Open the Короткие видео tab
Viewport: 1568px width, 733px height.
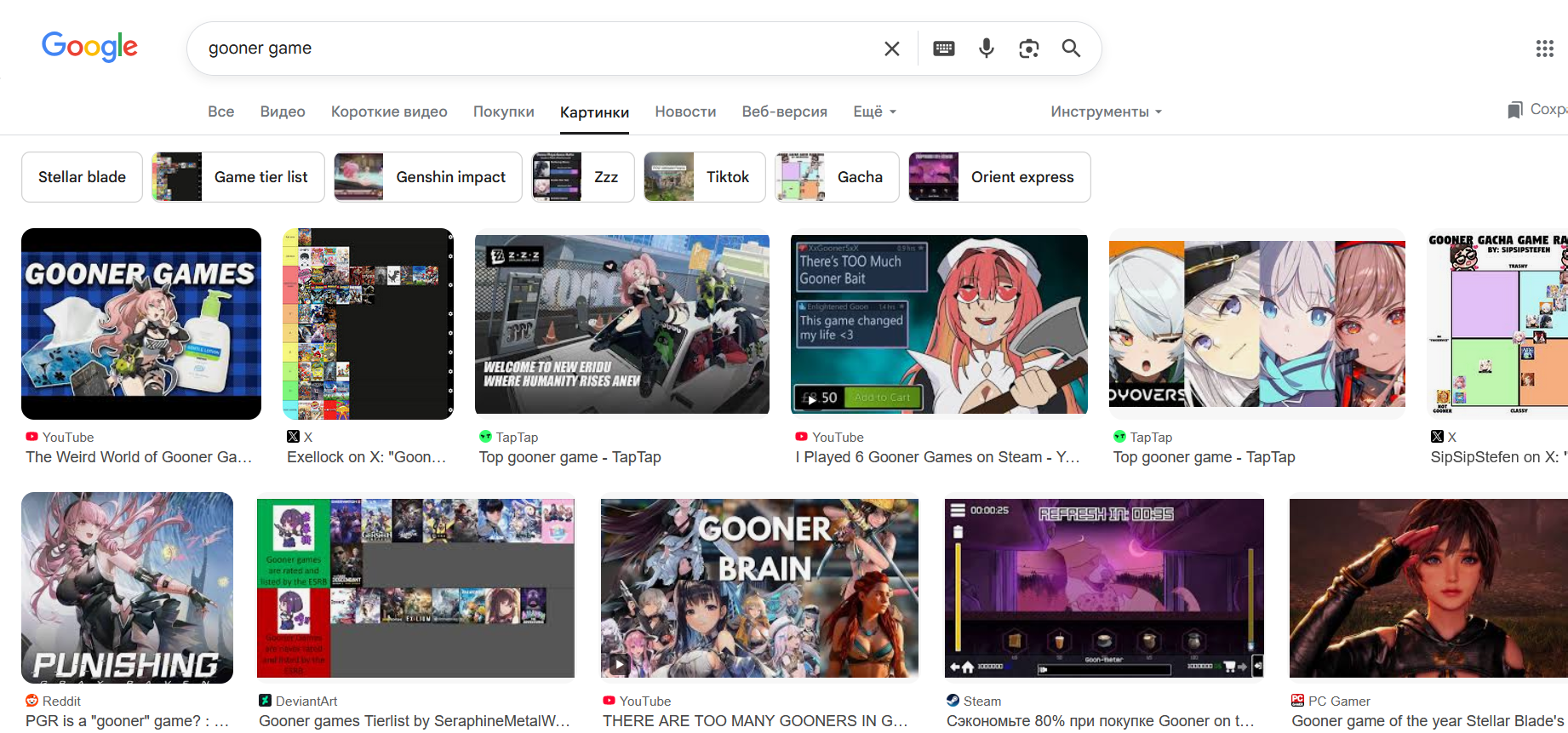[389, 112]
